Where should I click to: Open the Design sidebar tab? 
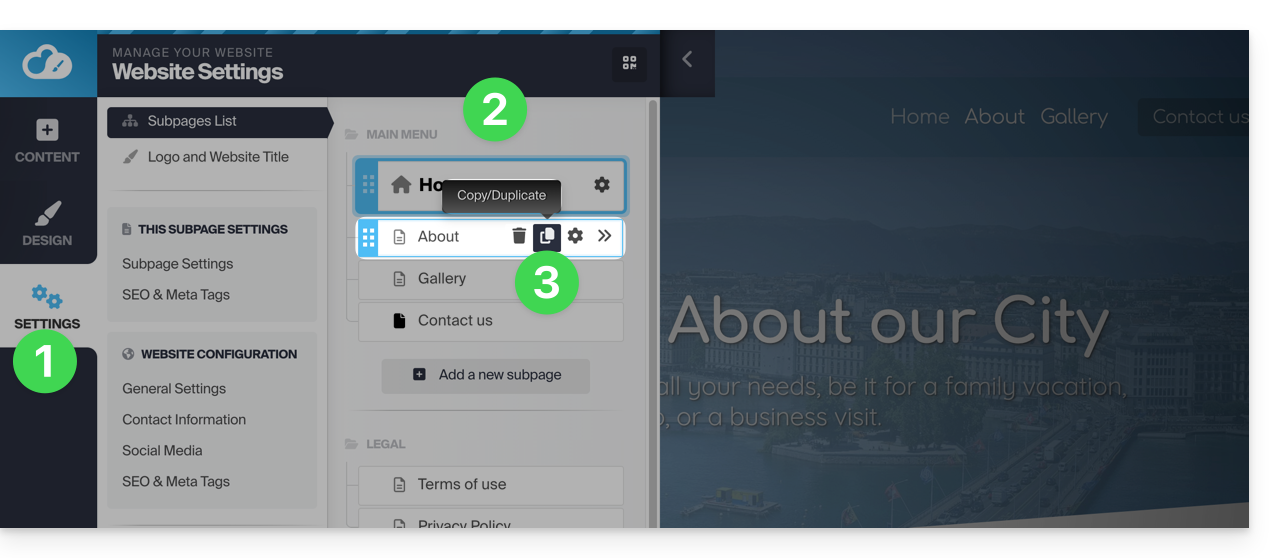47,224
